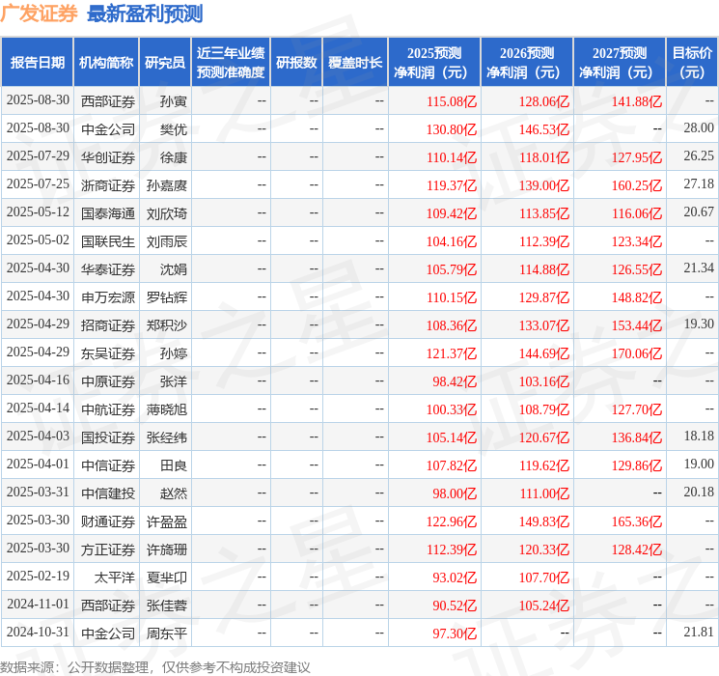Click the 近三年业绩预测准确度 header
The height and width of the screenshot is (676, 719).
tap(231, 62)
